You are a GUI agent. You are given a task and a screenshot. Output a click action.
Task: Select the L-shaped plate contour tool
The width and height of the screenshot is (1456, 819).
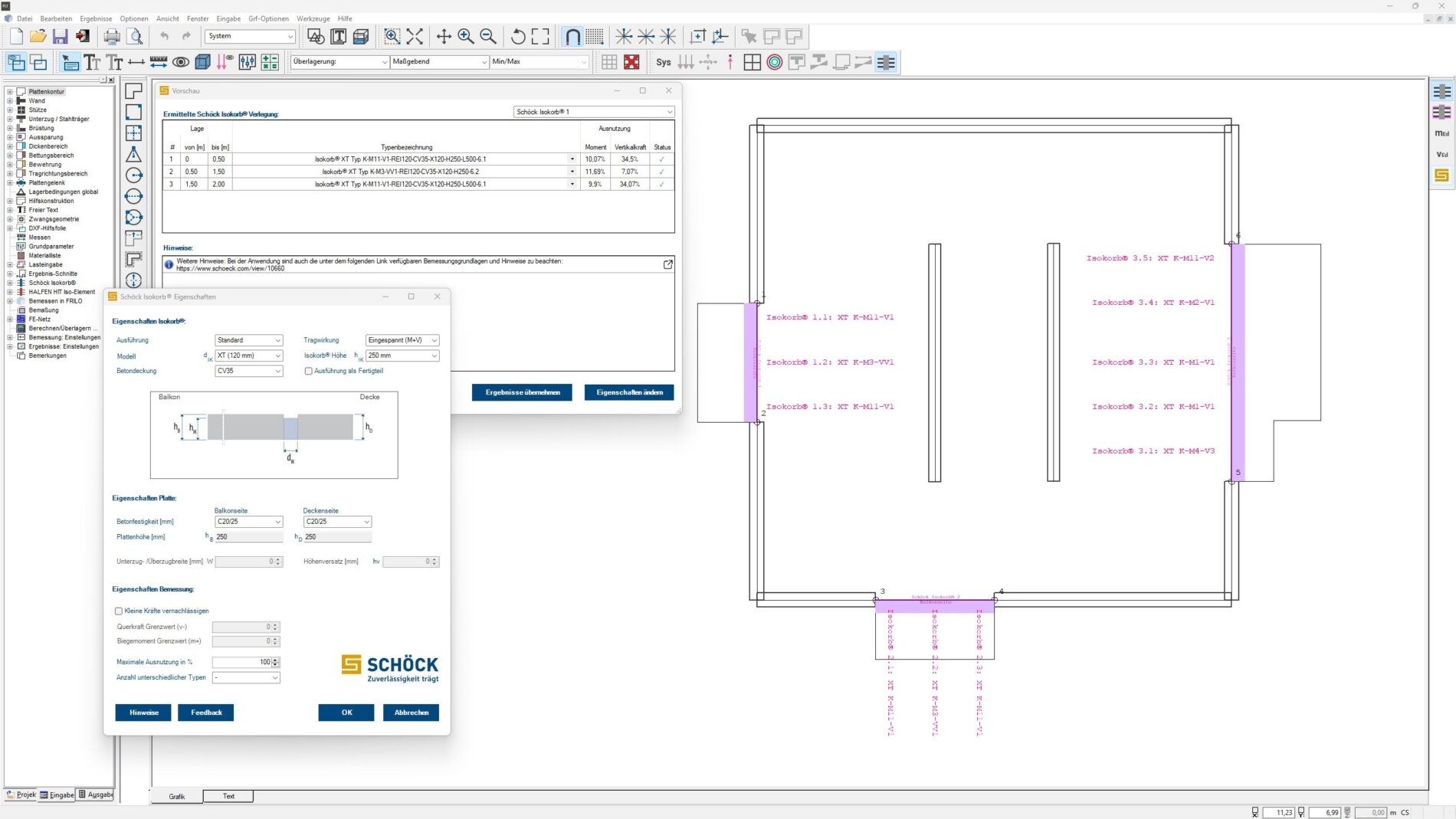click(x=133, y=90)
